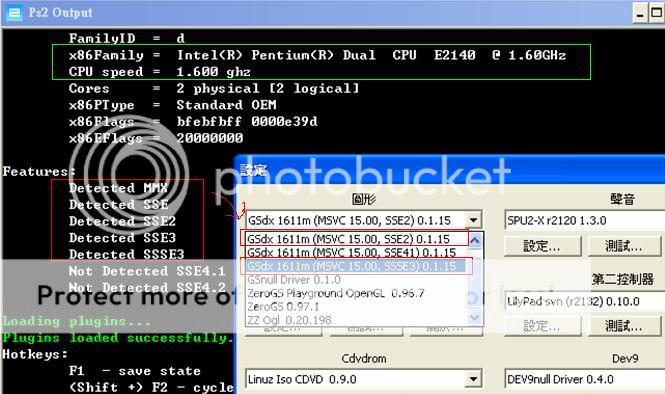Select GSdx 1611m SSE2 list entry
The height and width of the screenshot is (394, 665).
click(x=355, y=239)
